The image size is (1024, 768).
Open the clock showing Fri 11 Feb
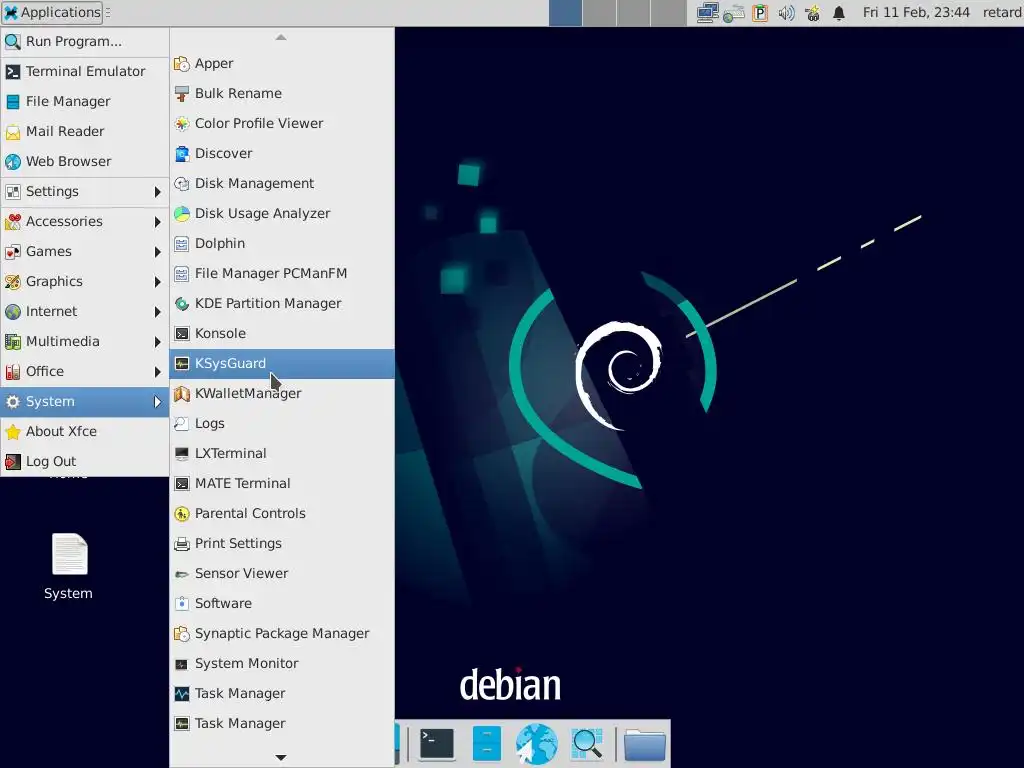(x=916, y=12)
